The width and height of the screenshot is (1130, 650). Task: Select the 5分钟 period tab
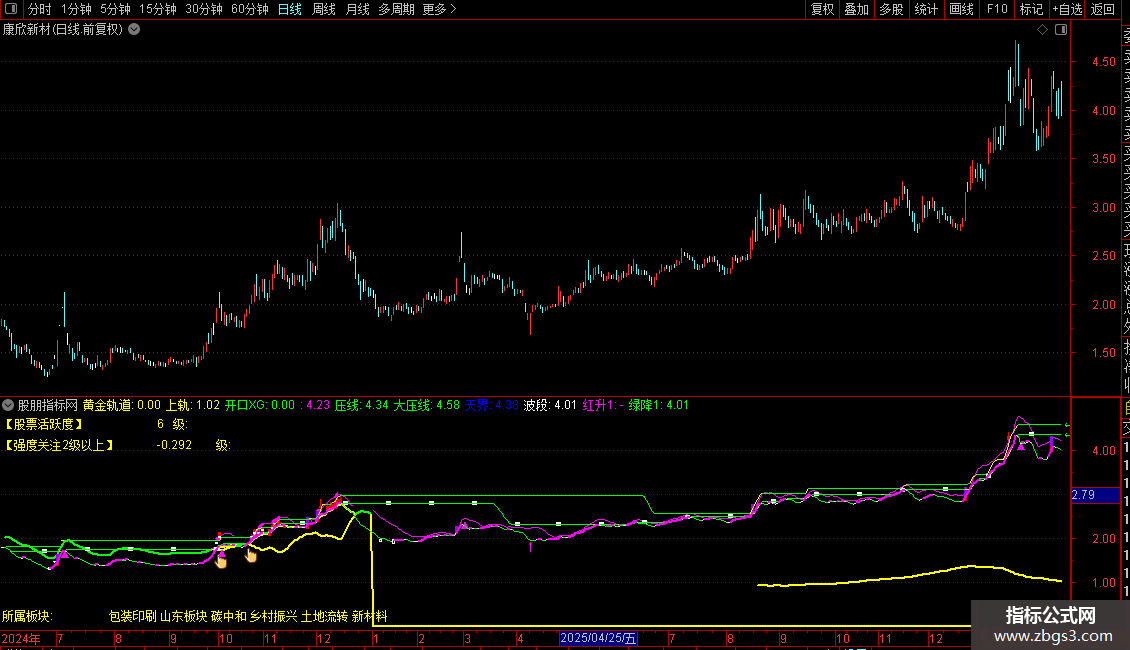tap(115, 9)
